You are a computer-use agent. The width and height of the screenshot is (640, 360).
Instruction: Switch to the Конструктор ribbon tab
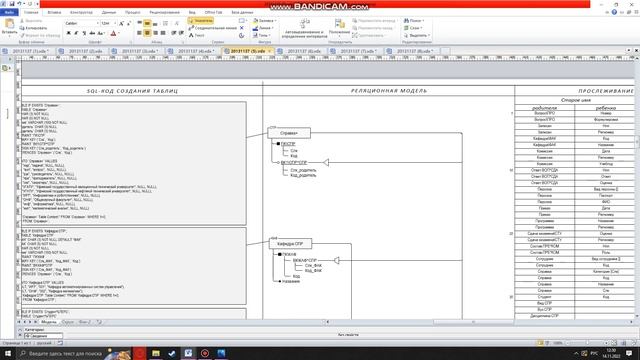(x=81, y=13)
